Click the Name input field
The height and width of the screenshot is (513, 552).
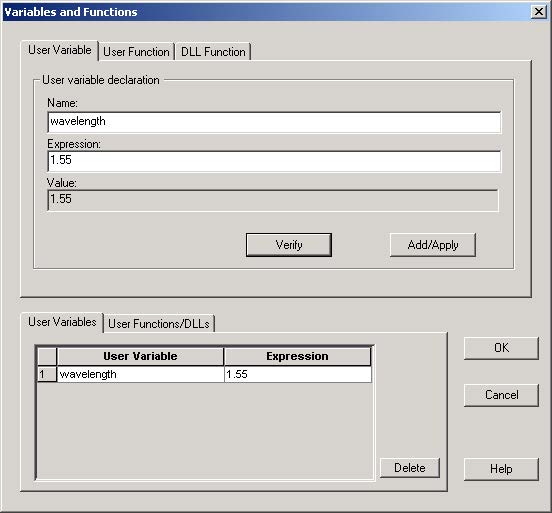pos(274,122)
